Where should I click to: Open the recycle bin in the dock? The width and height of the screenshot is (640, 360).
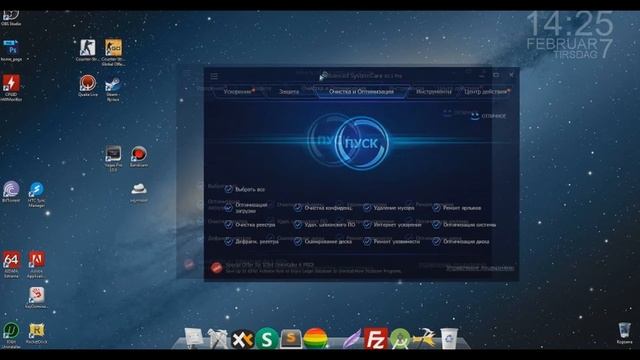click(x=449, y=338)
